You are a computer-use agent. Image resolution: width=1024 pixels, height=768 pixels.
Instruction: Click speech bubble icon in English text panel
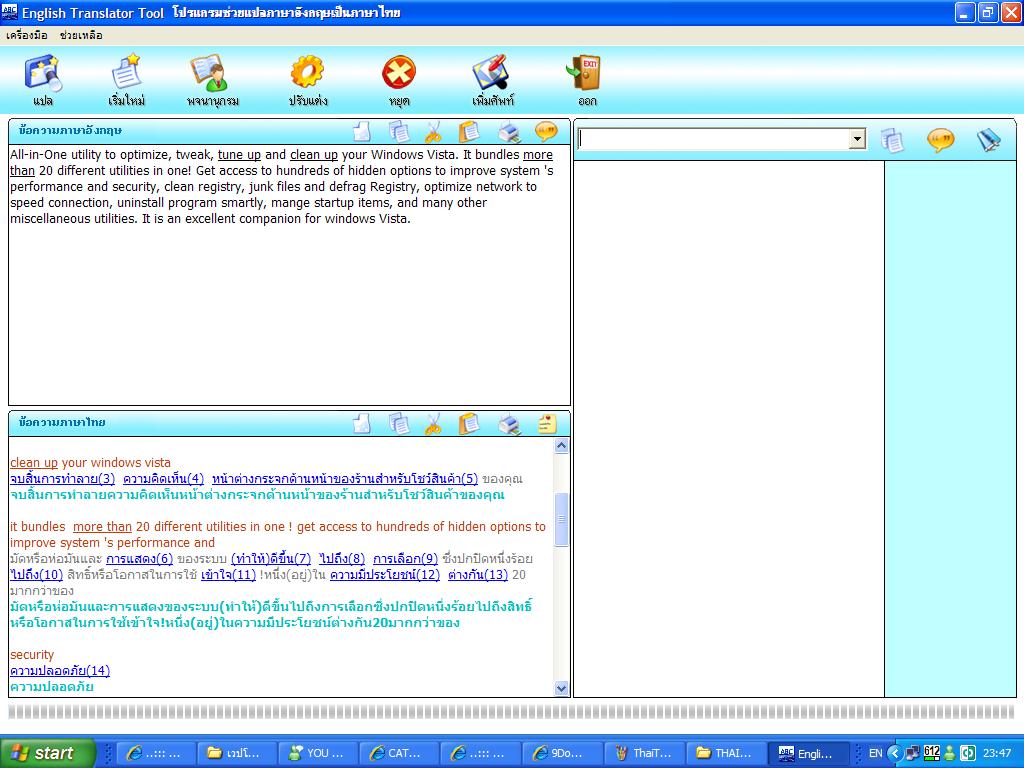(546, 131)
